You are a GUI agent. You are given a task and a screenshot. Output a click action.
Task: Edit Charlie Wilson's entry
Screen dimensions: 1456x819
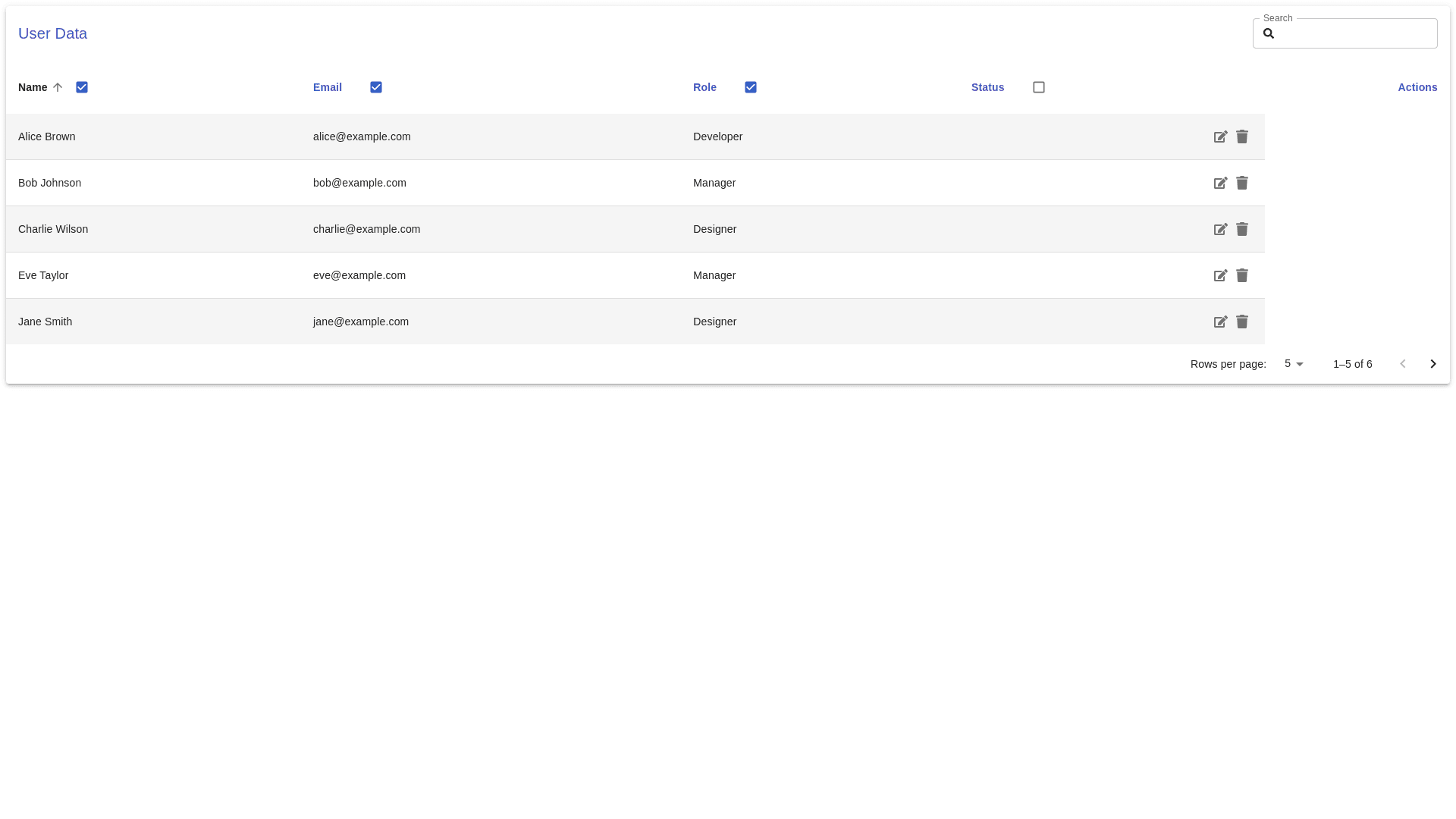pos(1220,229)
